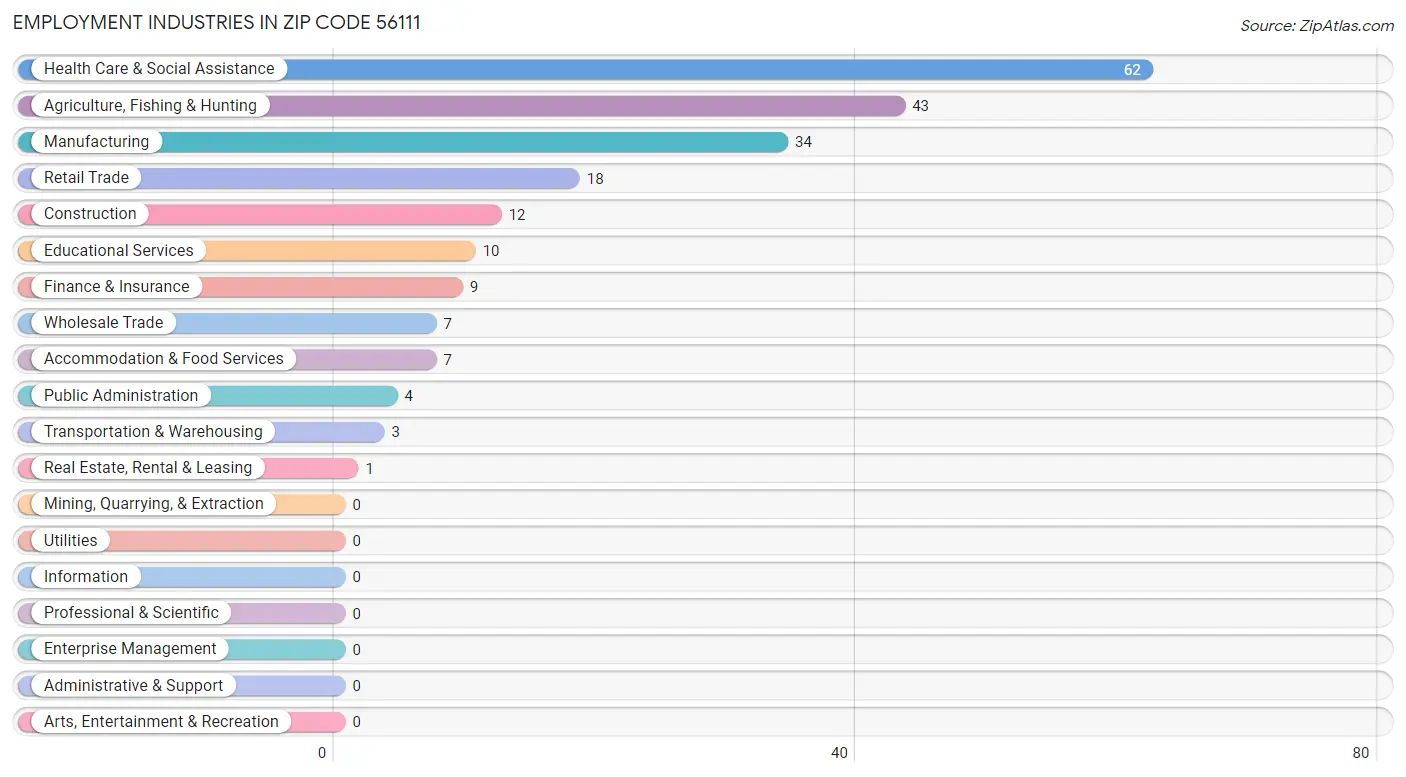Click the Agriculture, Fishing & Hunting label
The image size is (1406, 777).
[x=150, y=105]
